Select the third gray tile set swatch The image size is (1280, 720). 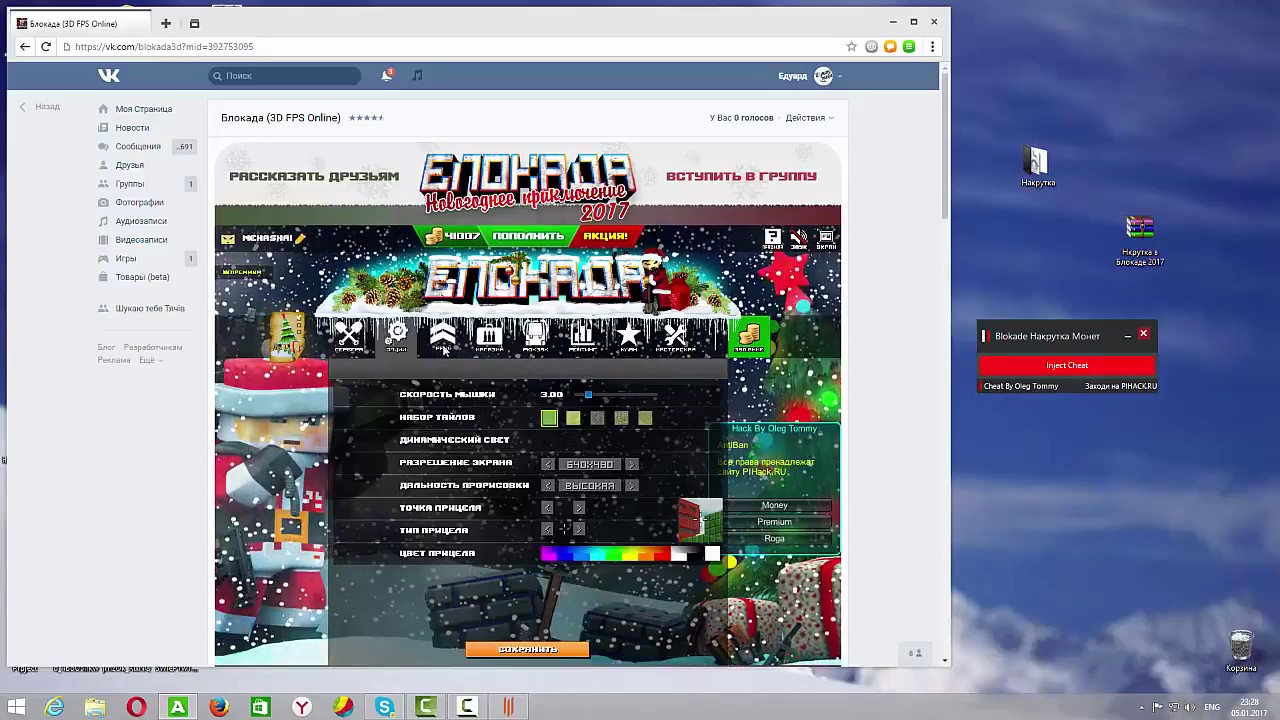597,418
